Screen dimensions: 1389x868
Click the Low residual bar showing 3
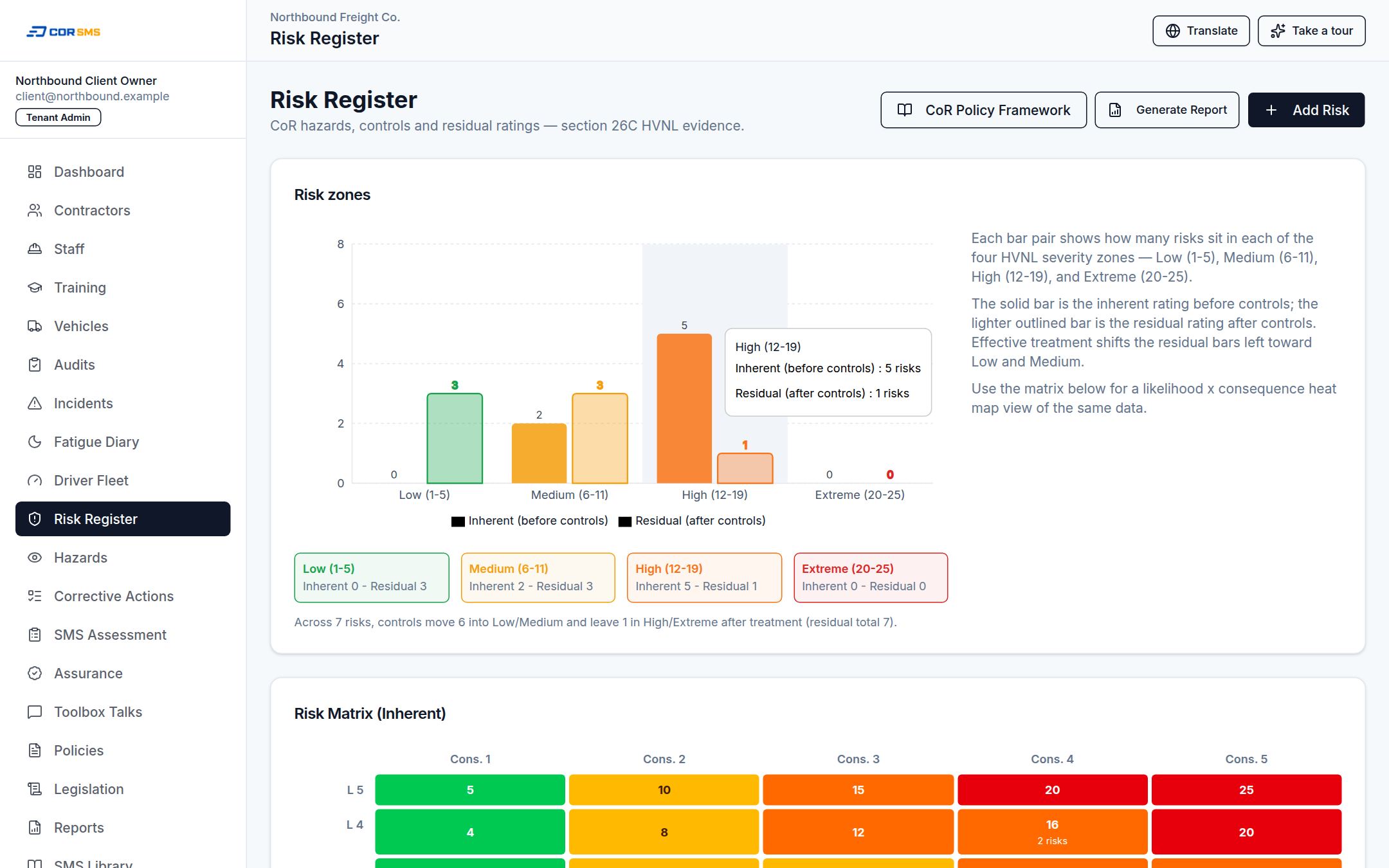click(x=455, y=439)
